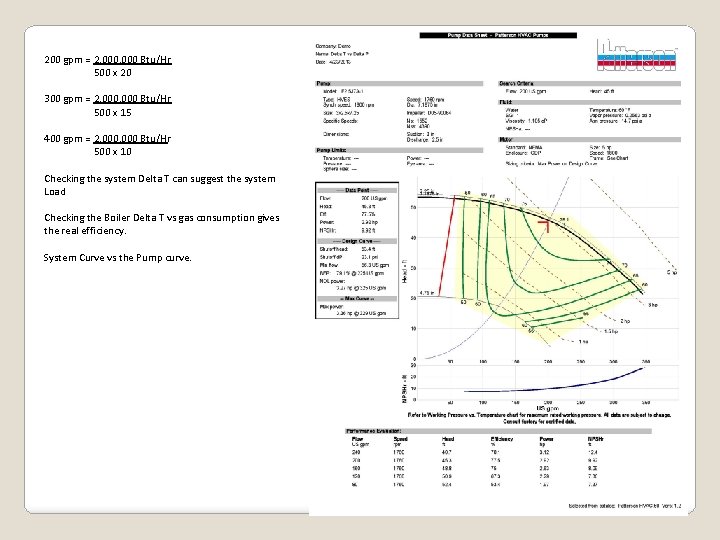Click the Patterson logo on the data sheet
This screenshot has height=540, width=720.
(636, 55)
